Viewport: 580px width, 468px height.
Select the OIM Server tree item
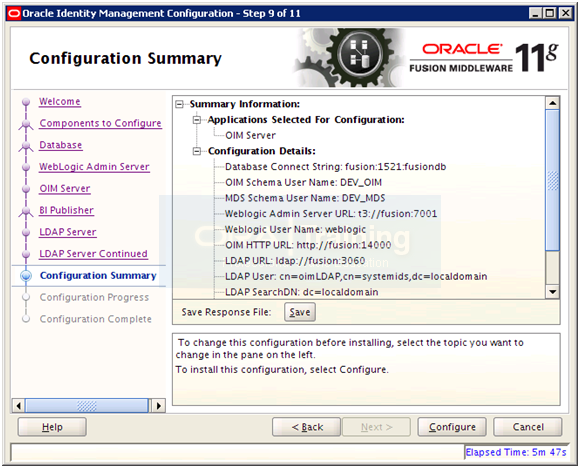tap(250, 135)
